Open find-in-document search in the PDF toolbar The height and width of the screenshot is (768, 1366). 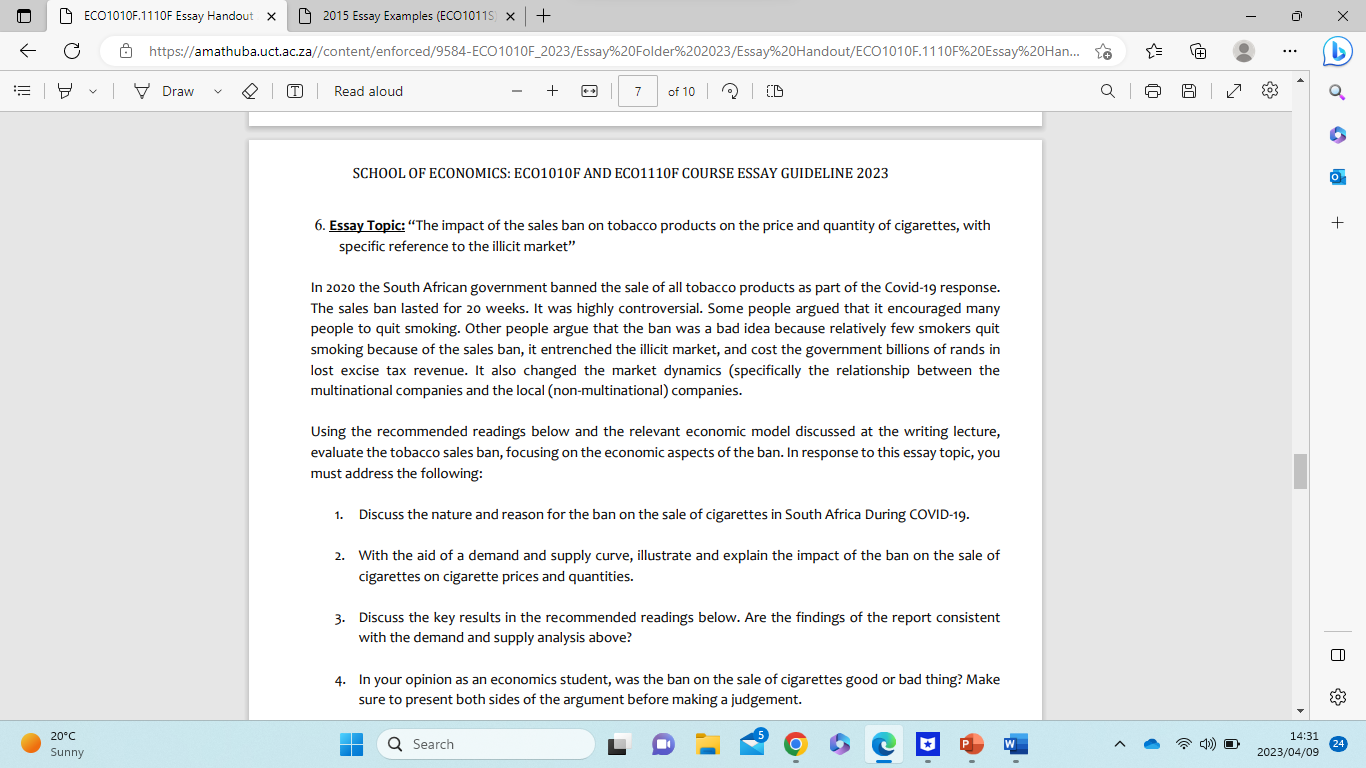(1107, 91)
